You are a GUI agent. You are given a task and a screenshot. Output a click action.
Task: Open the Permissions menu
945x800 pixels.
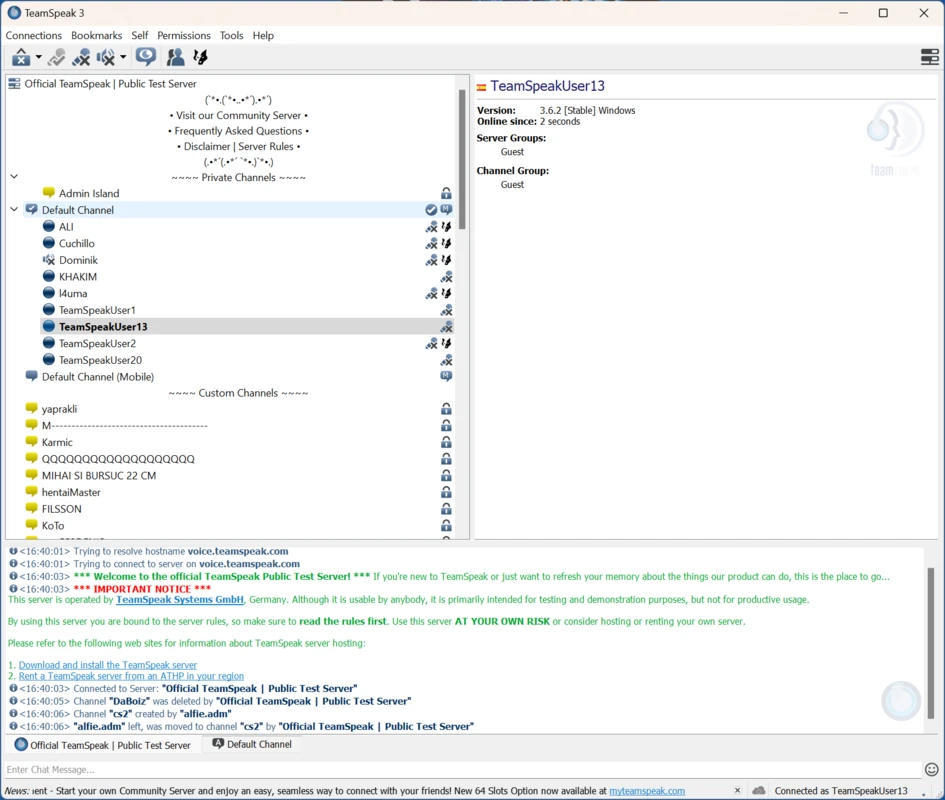point(184,35)
